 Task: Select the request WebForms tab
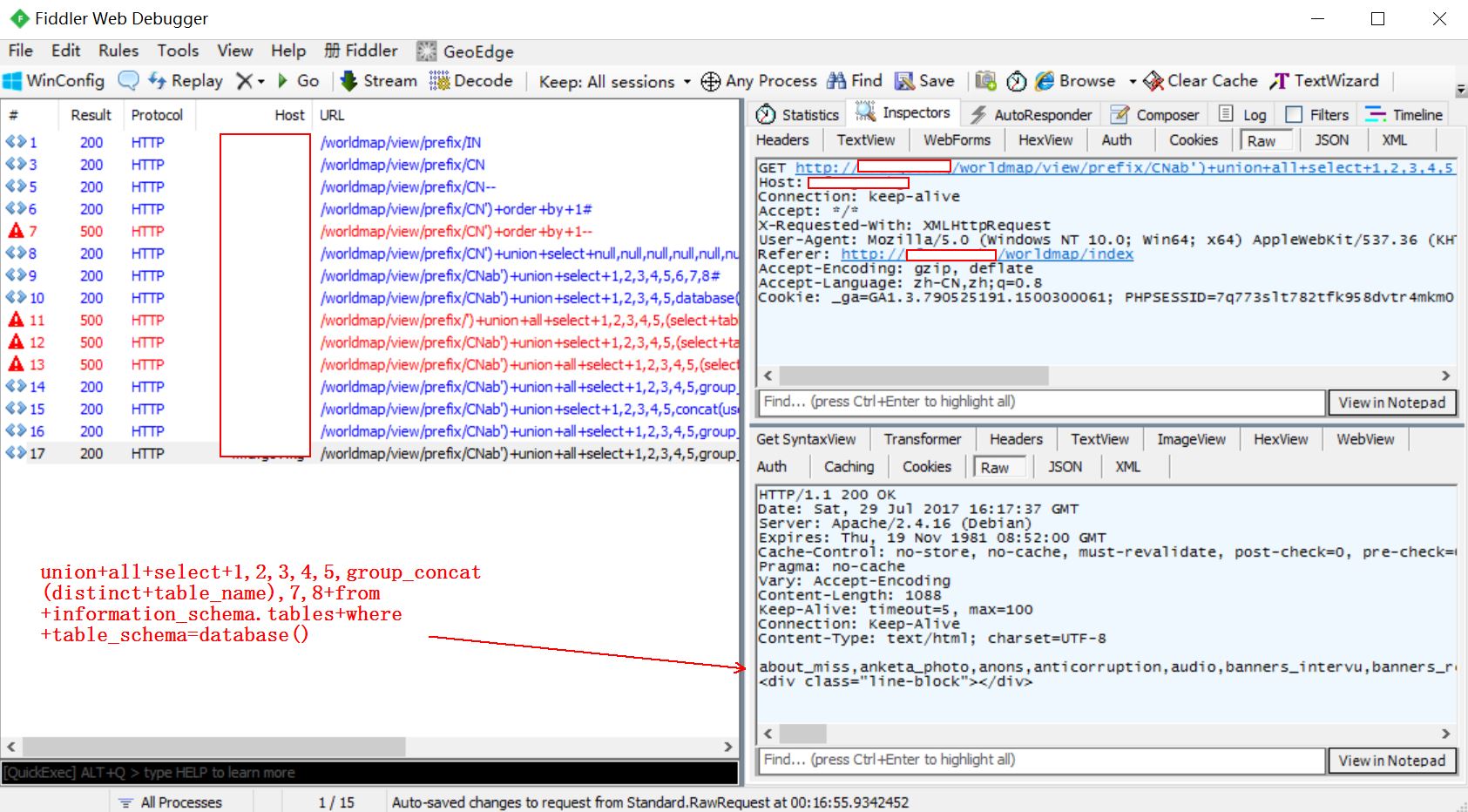[x=957, y=140]
